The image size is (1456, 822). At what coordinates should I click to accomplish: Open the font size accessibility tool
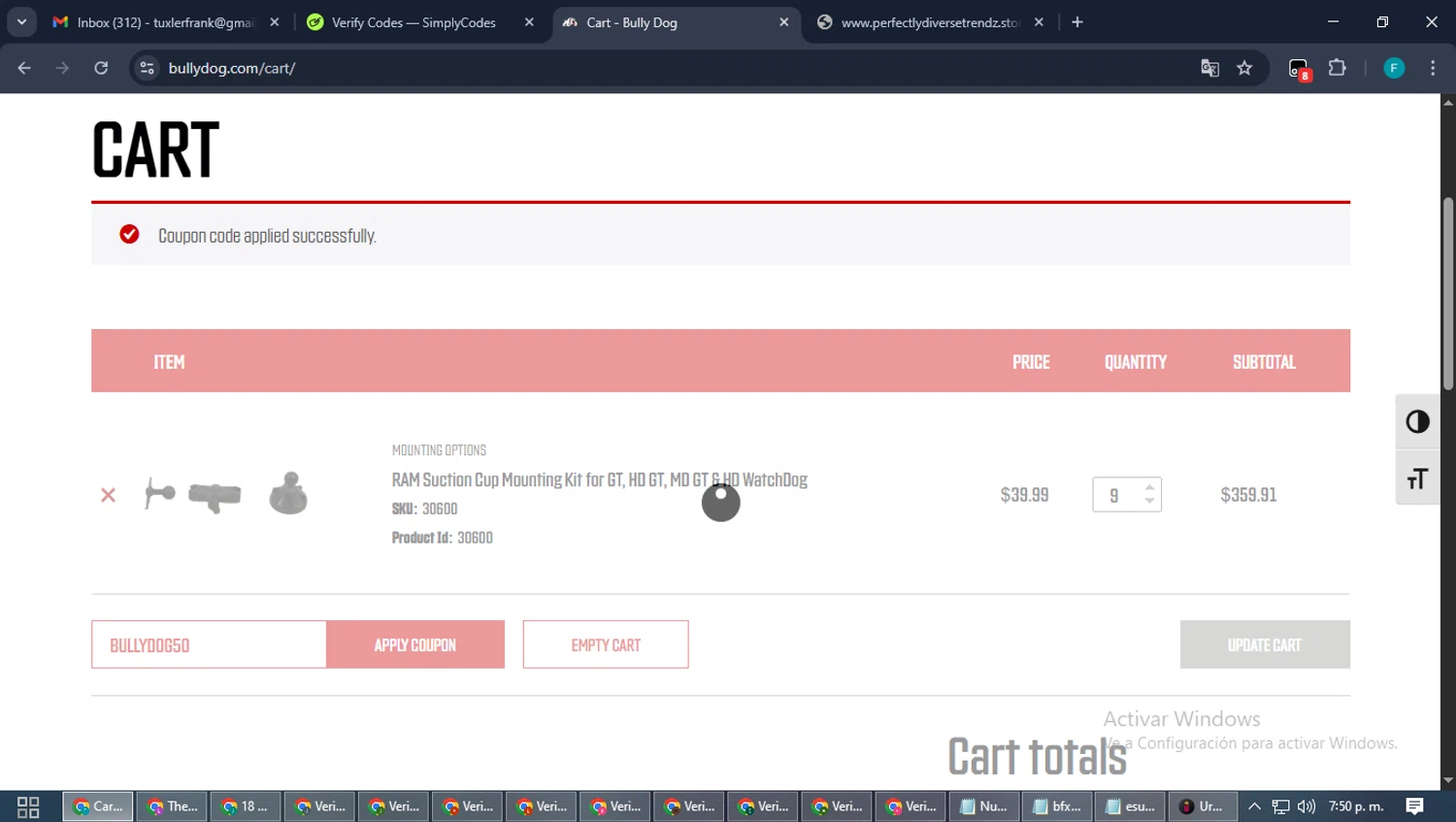click(1417, 478)
